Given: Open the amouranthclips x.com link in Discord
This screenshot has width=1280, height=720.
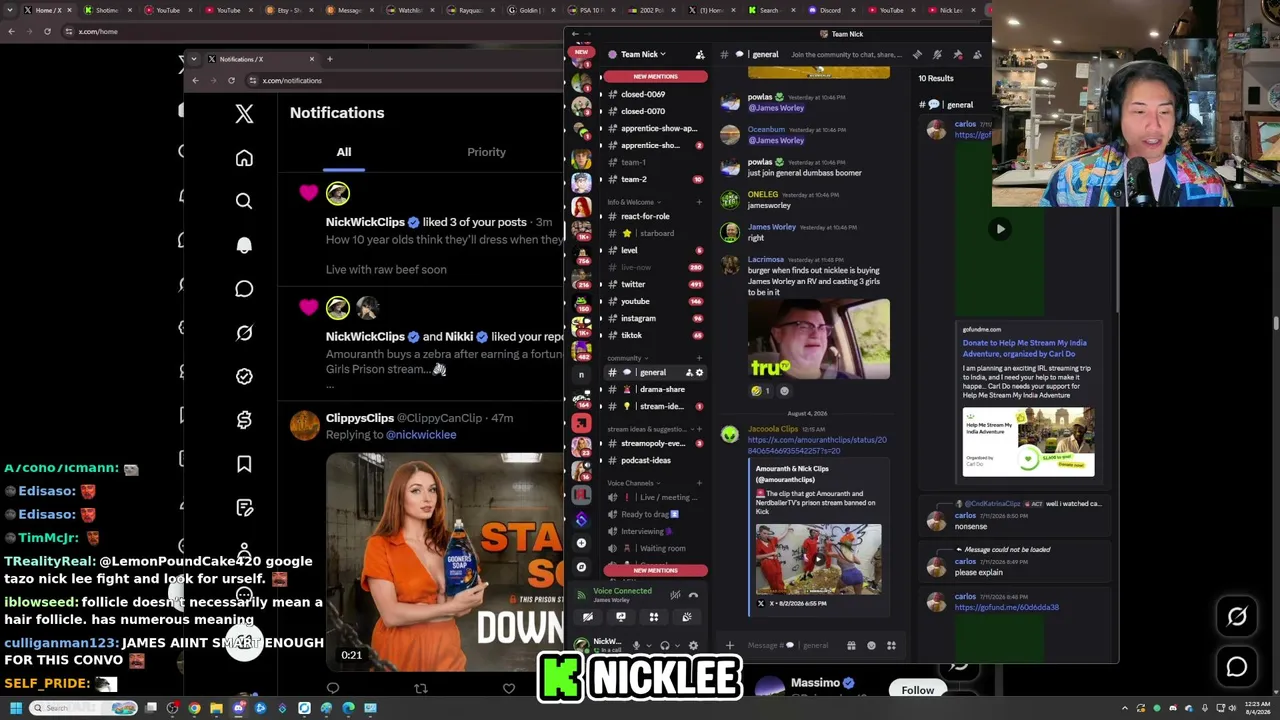Looking at the screenshot, I should [x=817, y=445].
